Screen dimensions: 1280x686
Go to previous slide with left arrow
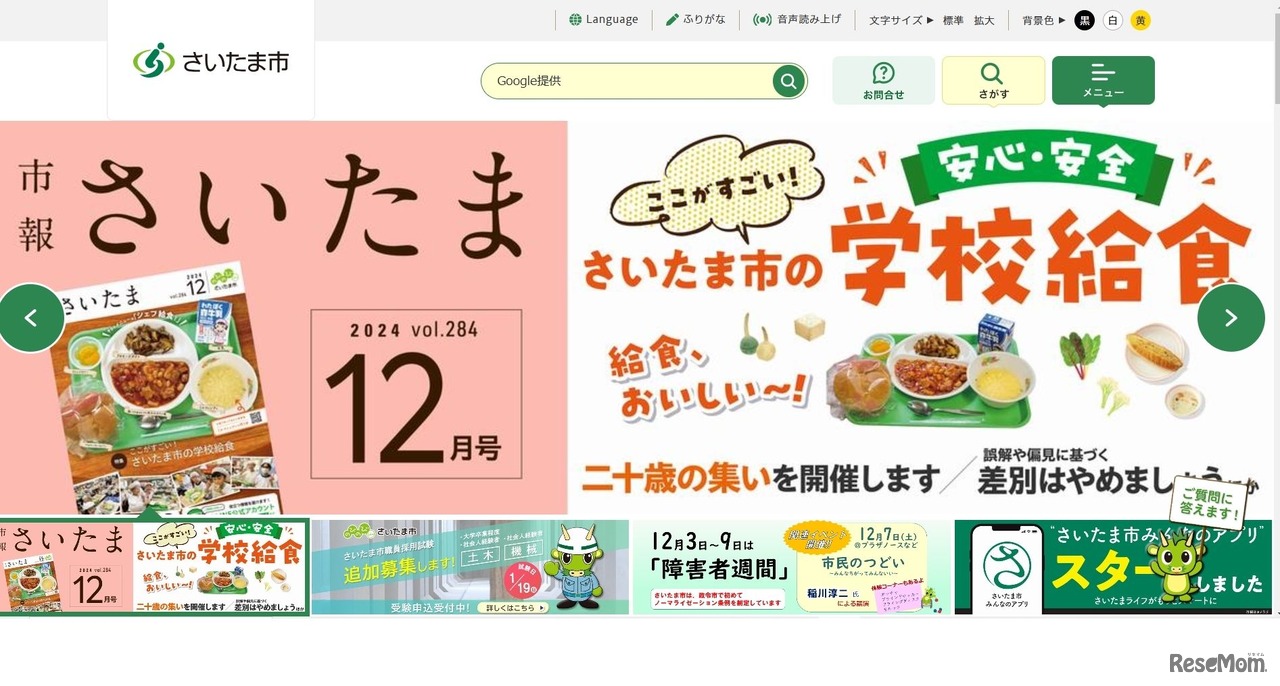(31, 318)
